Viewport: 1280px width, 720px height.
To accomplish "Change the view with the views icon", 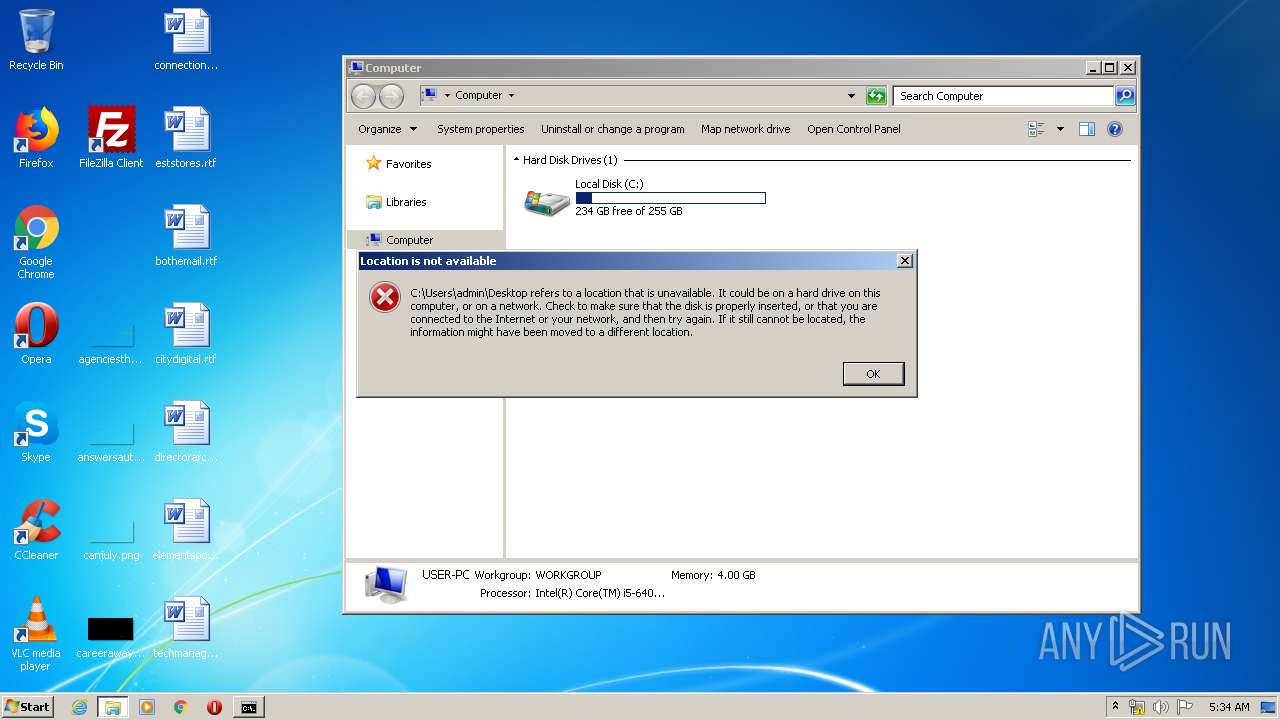I will click(x=1036, y=129).
